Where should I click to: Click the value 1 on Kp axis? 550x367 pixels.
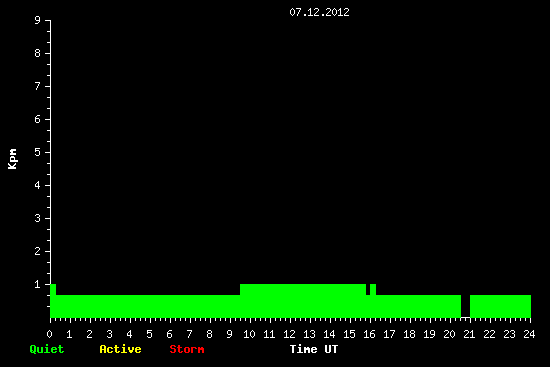(x=38, y=284)
